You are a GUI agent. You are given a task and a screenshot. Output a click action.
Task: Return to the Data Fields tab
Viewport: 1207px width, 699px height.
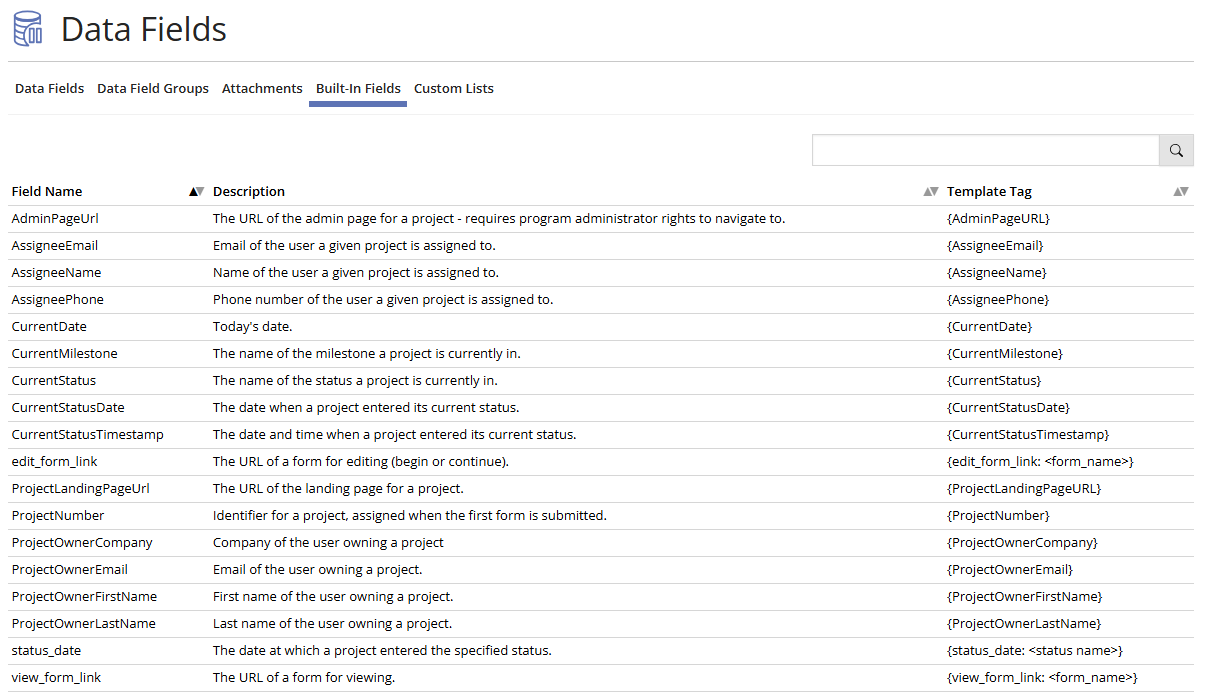click(x=49, y=88)
